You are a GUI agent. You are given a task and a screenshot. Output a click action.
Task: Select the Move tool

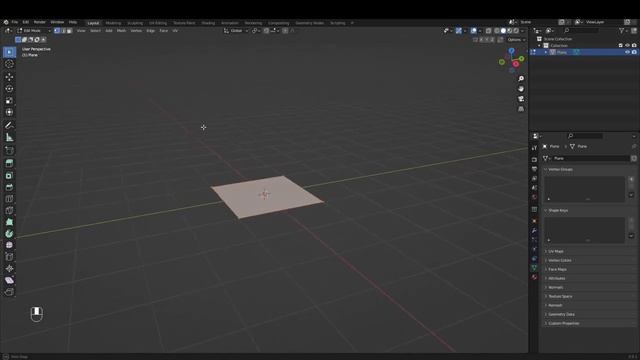(9, 77)
